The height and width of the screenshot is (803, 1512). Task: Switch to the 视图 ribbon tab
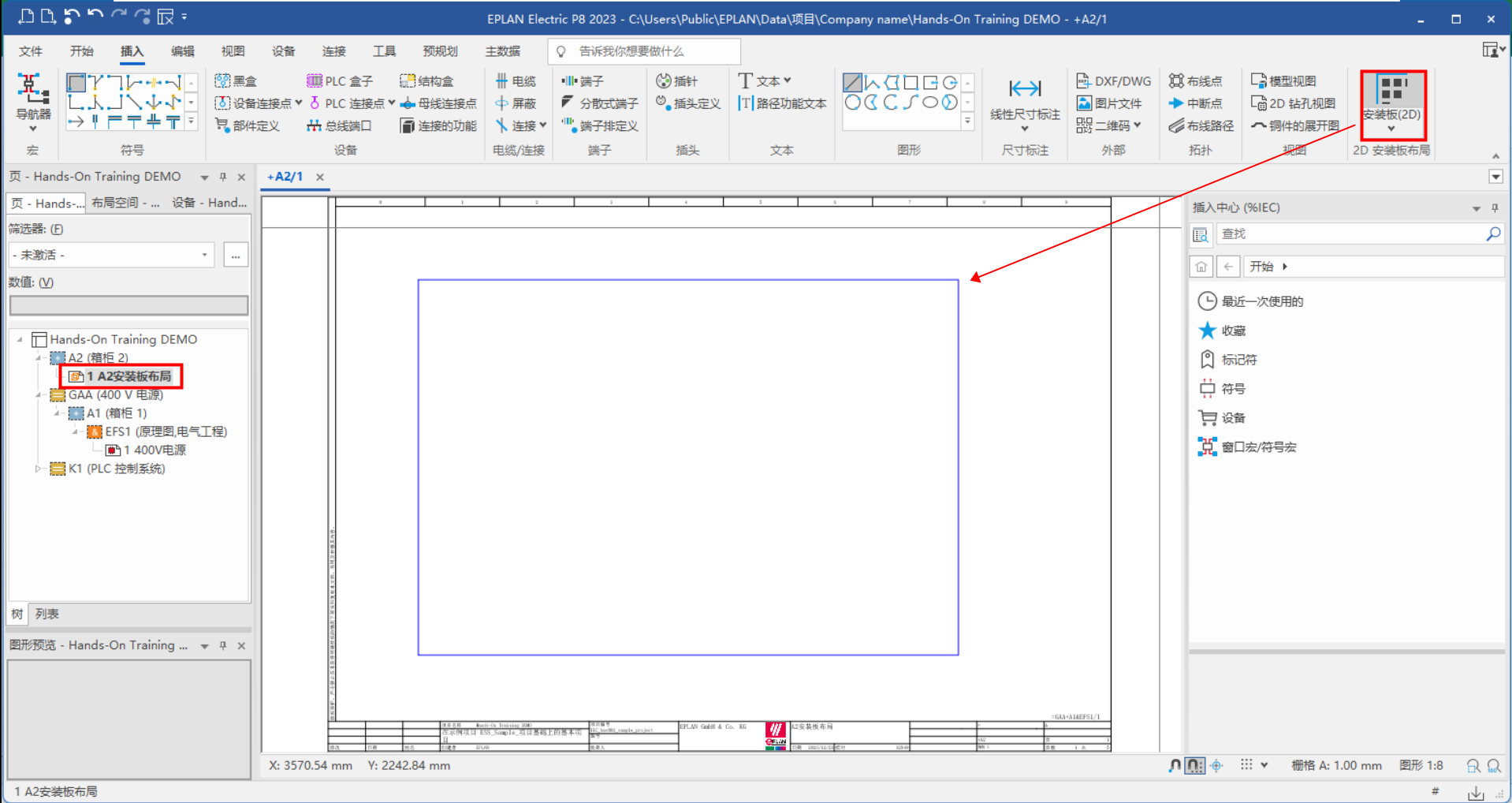click(x=233, y=51)
